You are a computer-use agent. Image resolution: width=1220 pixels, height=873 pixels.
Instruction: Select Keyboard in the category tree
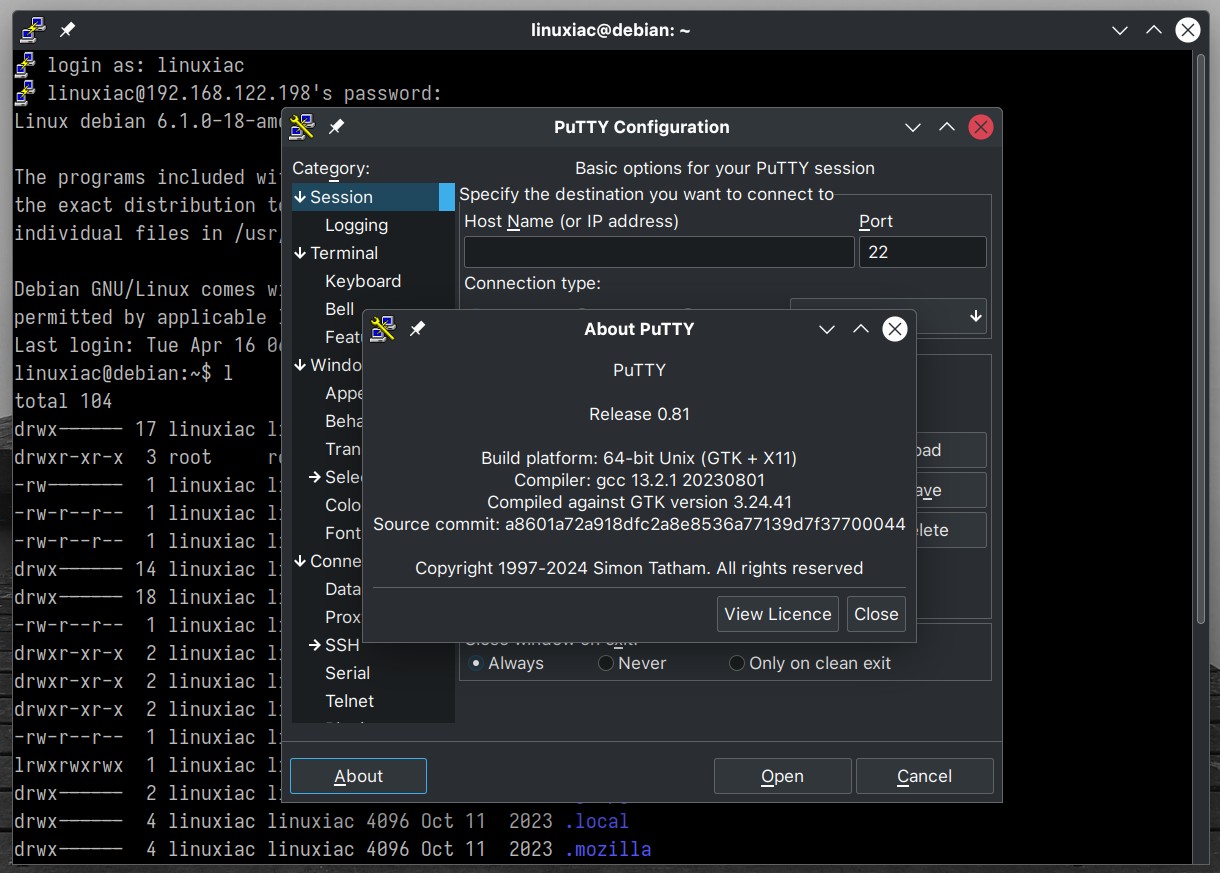[x=363, y=281]
